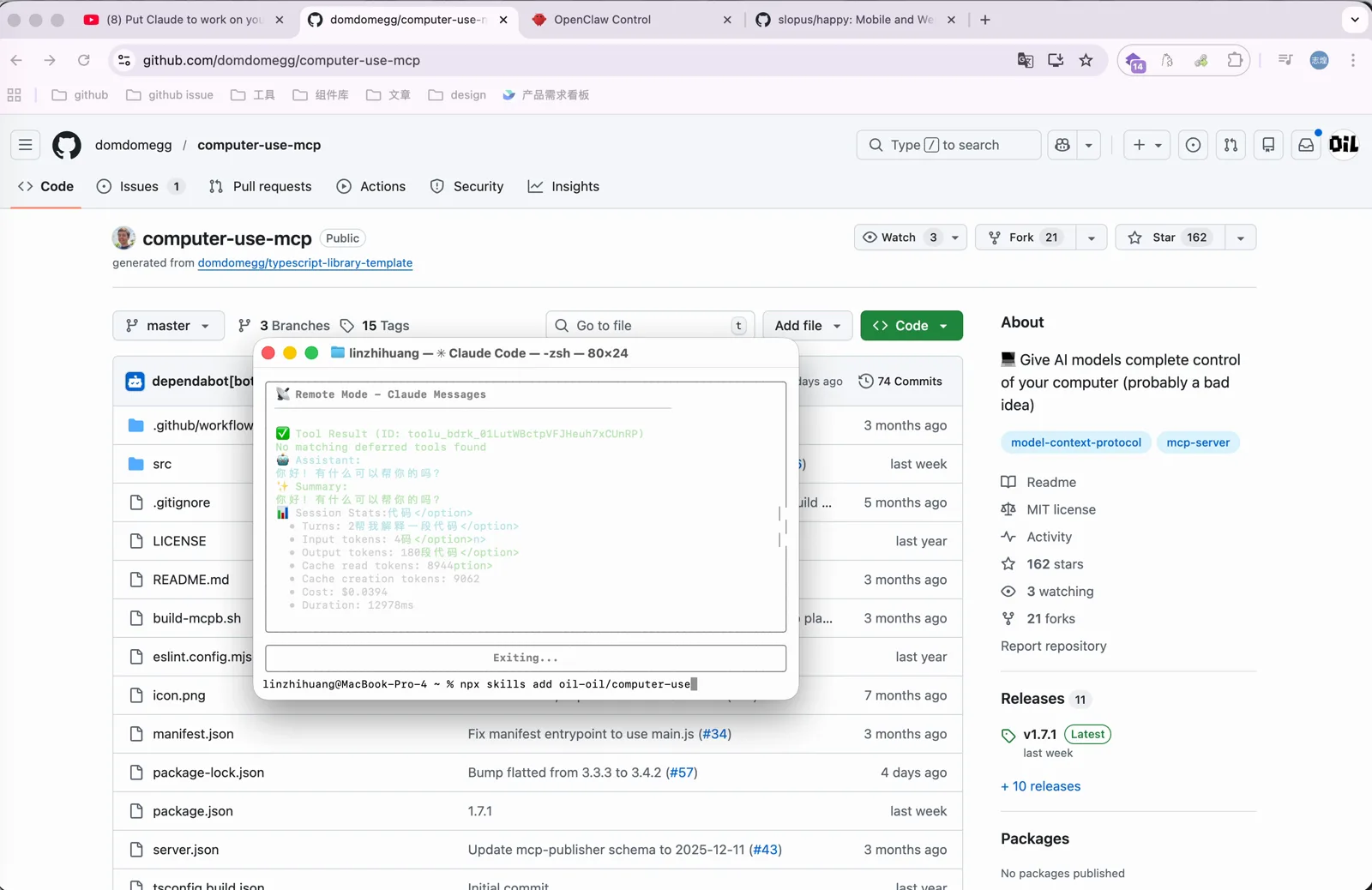
Task: Open the src folder
Action: [162, 464]
